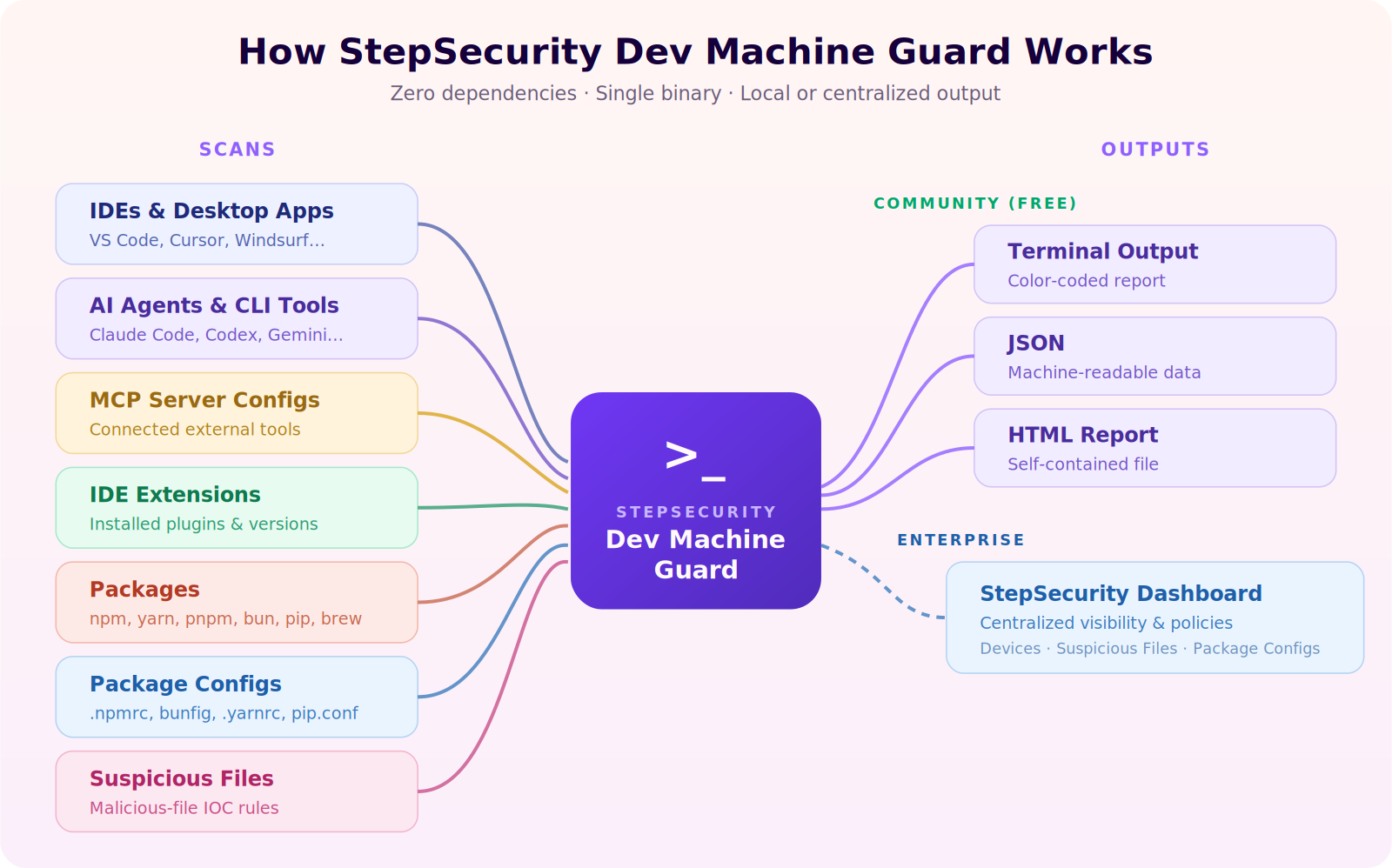Click 'Malicious-file IOC rules' text
Screen dimensions: 1392x868
pyautogui.click(x=184, y=808)
